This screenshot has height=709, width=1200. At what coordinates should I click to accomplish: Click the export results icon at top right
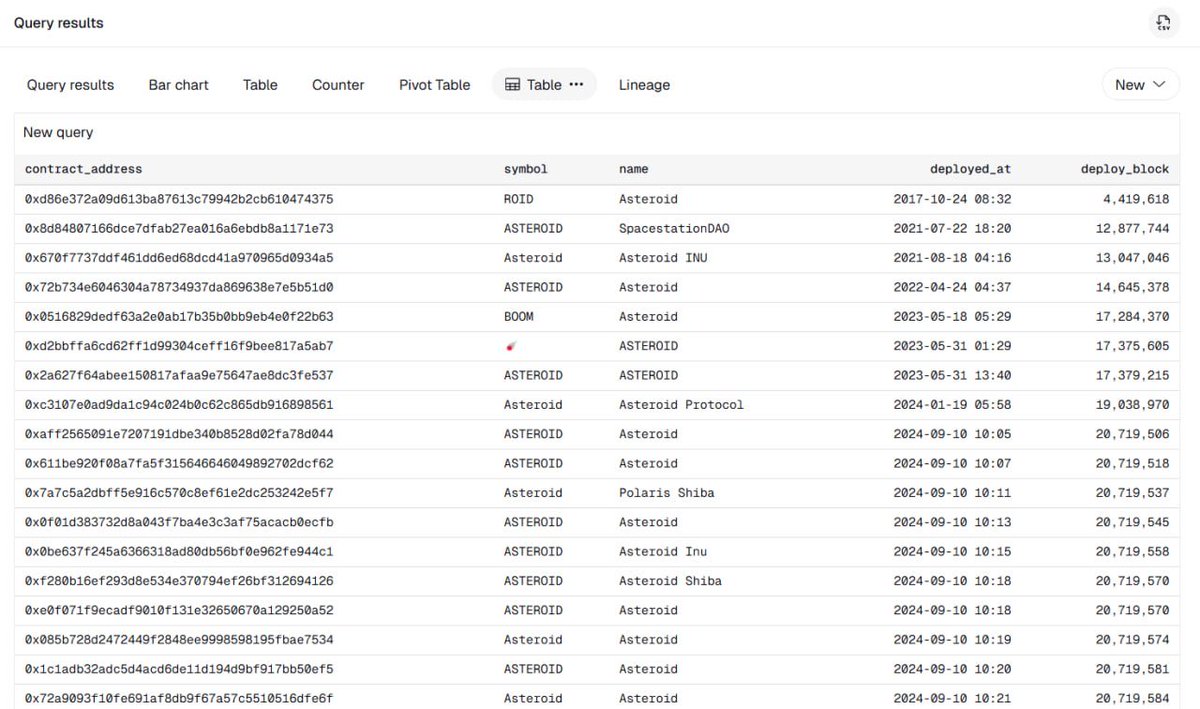point(1163,23)
